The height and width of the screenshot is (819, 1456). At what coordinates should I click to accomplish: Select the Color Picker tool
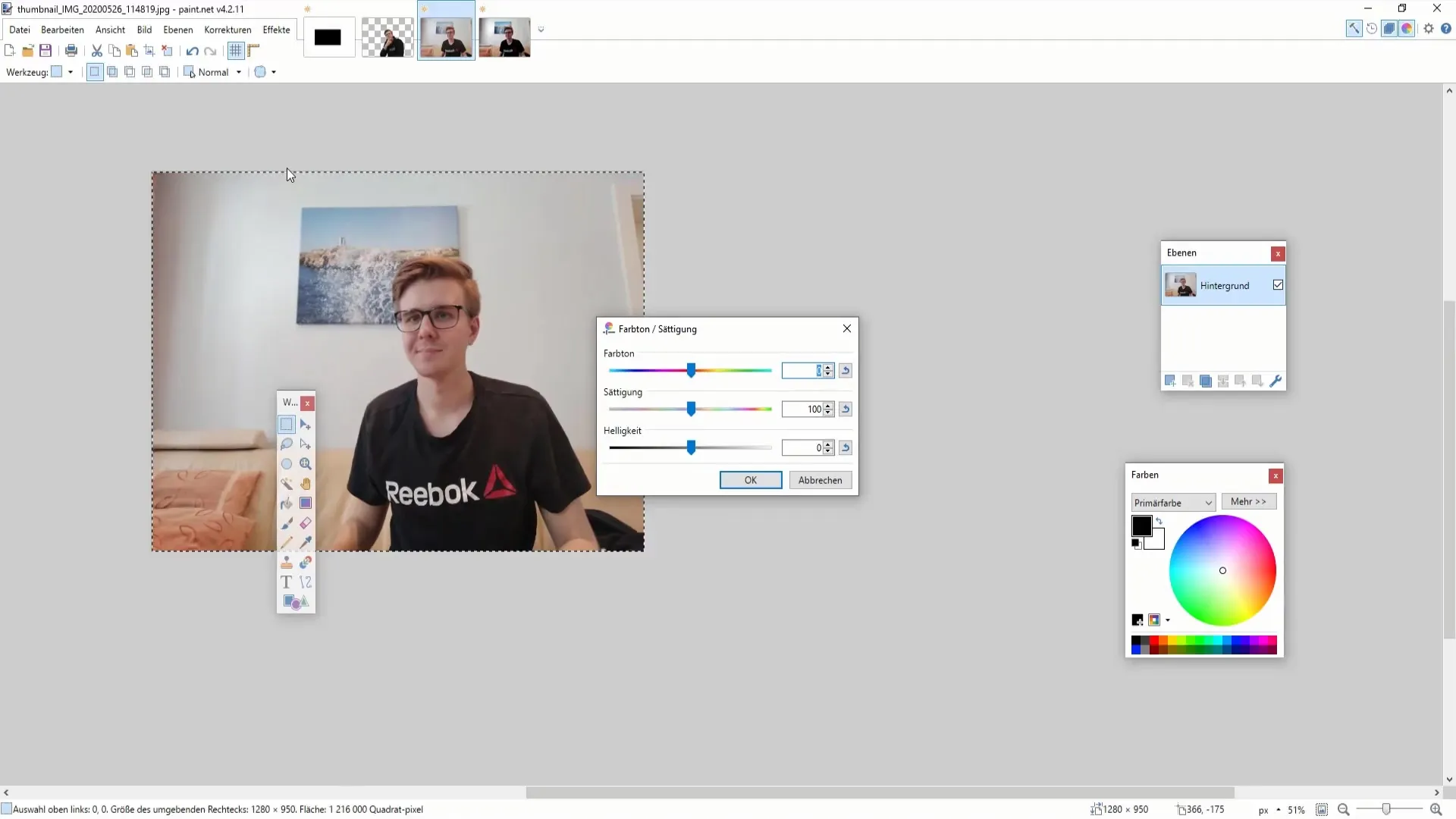305,542
